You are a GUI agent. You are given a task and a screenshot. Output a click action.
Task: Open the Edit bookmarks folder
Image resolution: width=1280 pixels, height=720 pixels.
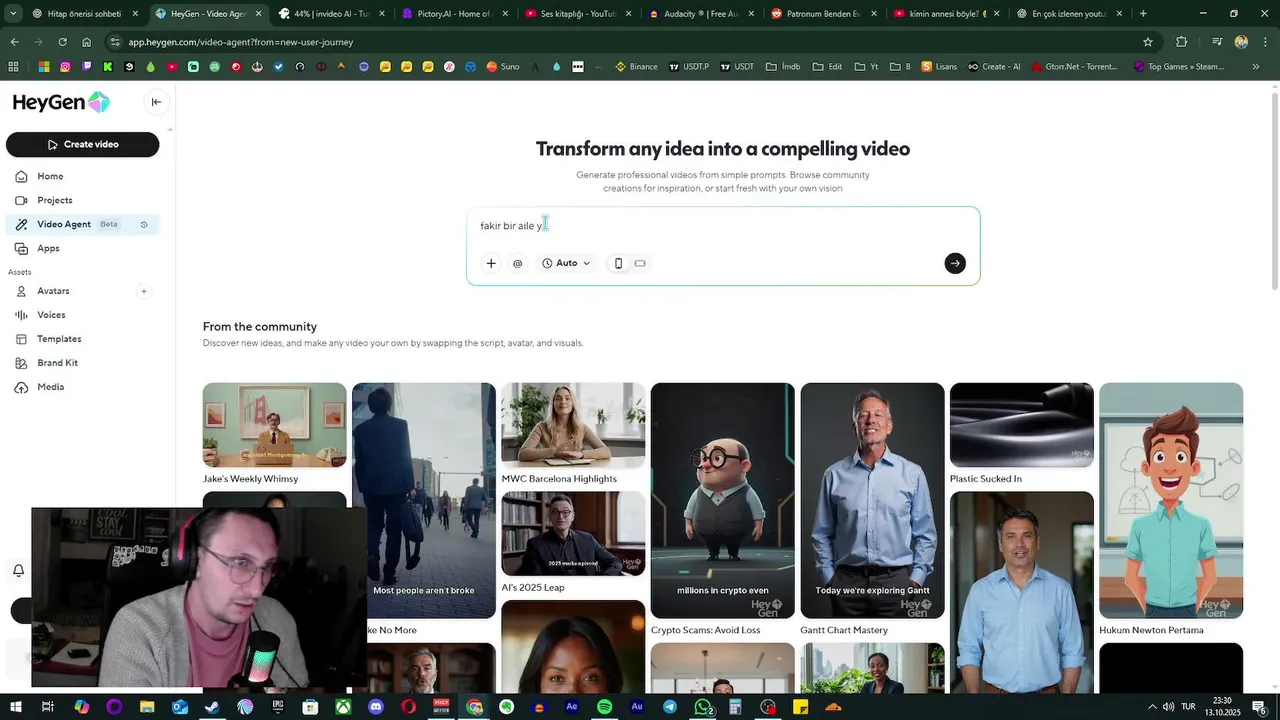pyautogui.click(x=828, y=67)
